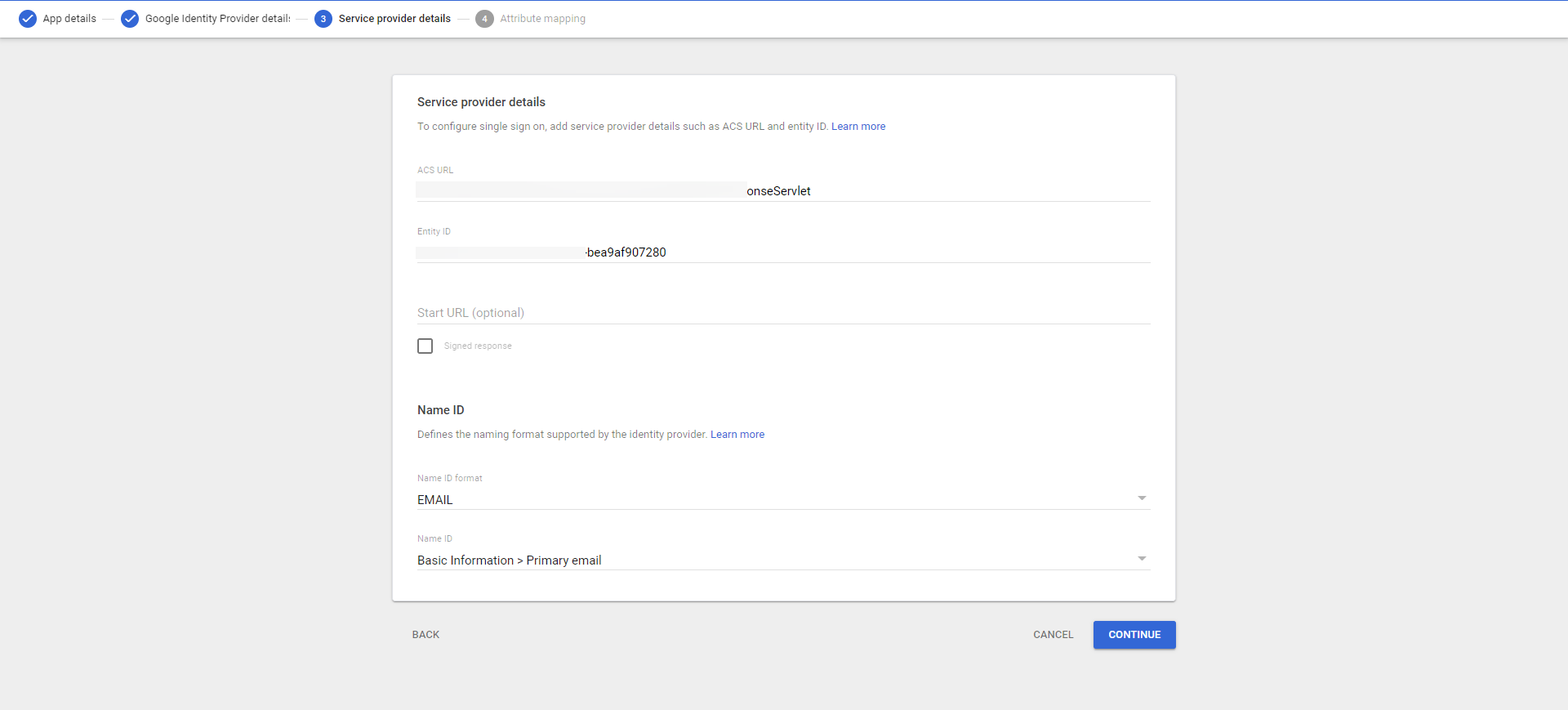This screenshot has width=1568, height=710.
Task: Click the step 4 number badge
Action: [x=484, y=19]
